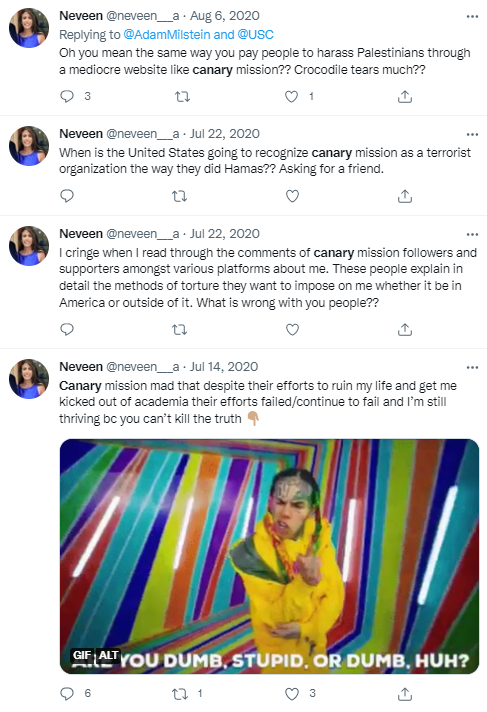The width and height of the screenshot is (487, 712).
Task: Play the rainbow hallway GIF
Action: pos(269,556)
